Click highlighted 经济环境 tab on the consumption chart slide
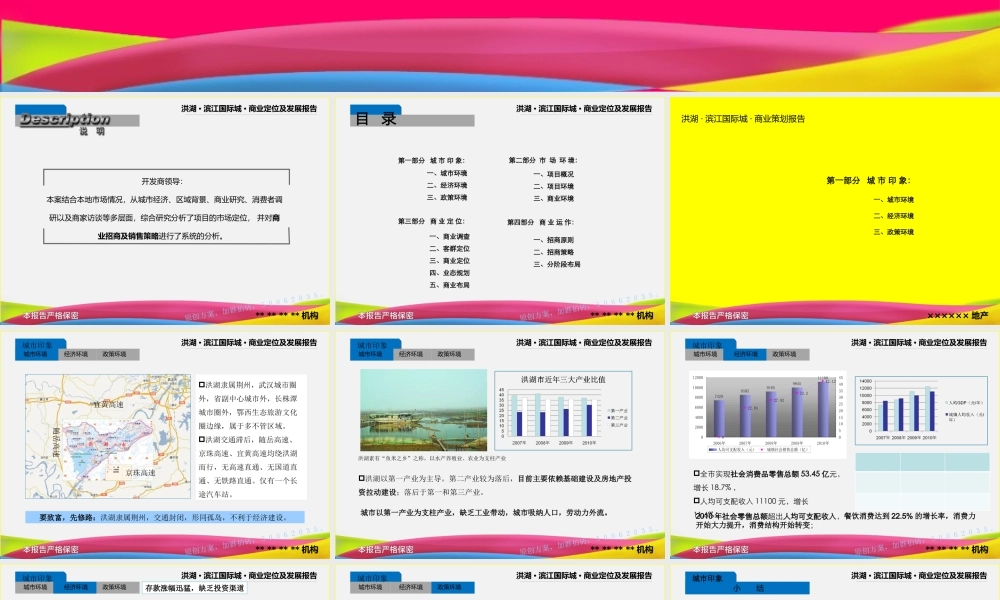 (x=746, y=355)
